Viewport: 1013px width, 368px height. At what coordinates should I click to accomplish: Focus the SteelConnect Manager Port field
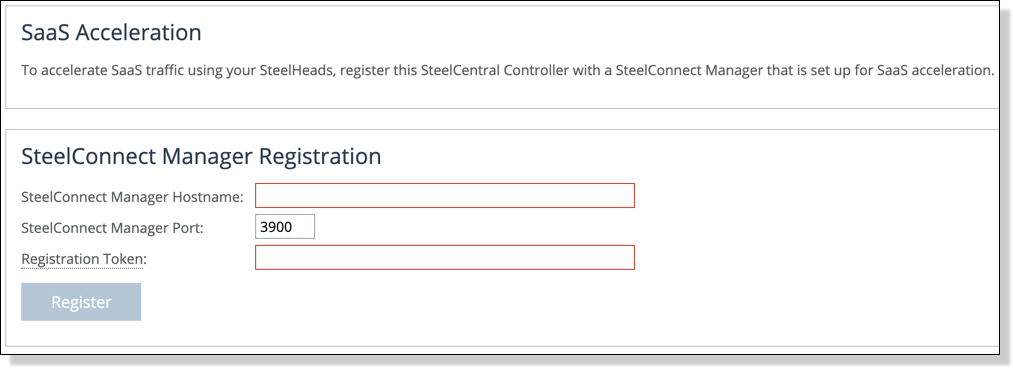coord(285,227)
